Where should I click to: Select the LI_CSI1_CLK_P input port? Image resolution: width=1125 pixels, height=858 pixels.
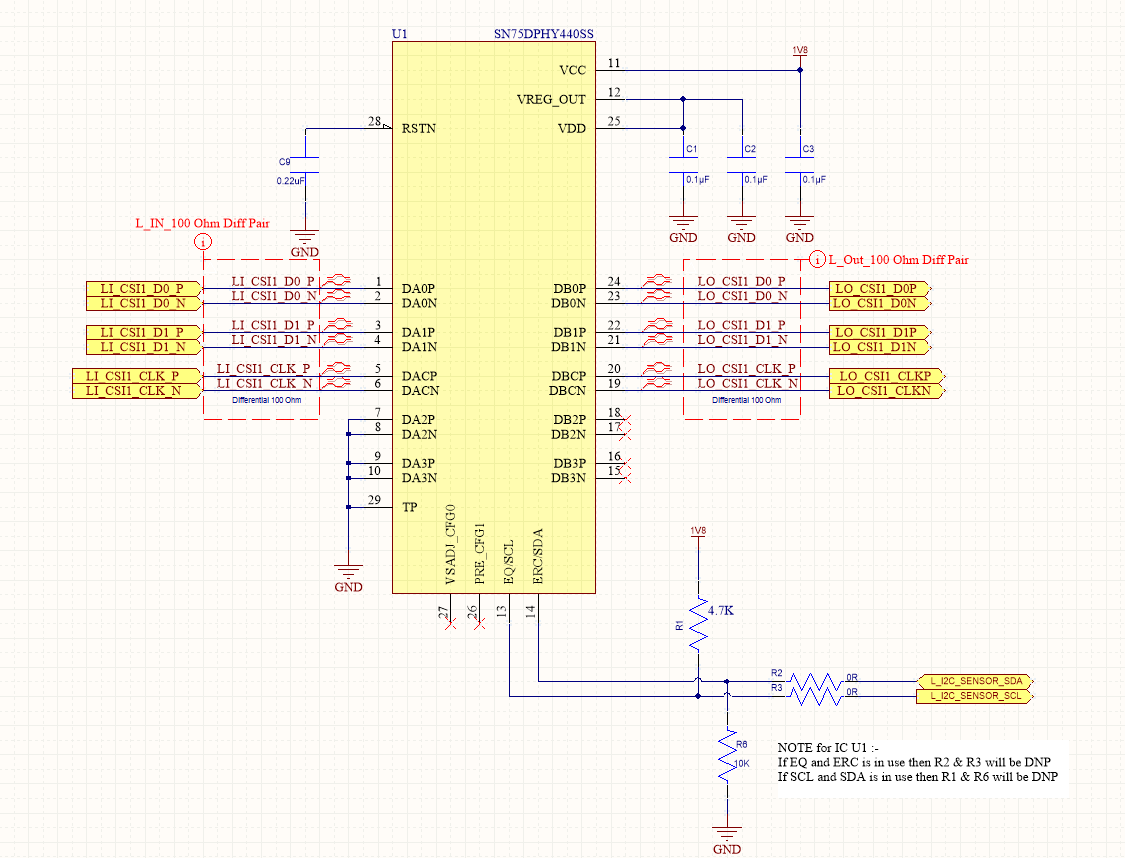click(137, 376)
